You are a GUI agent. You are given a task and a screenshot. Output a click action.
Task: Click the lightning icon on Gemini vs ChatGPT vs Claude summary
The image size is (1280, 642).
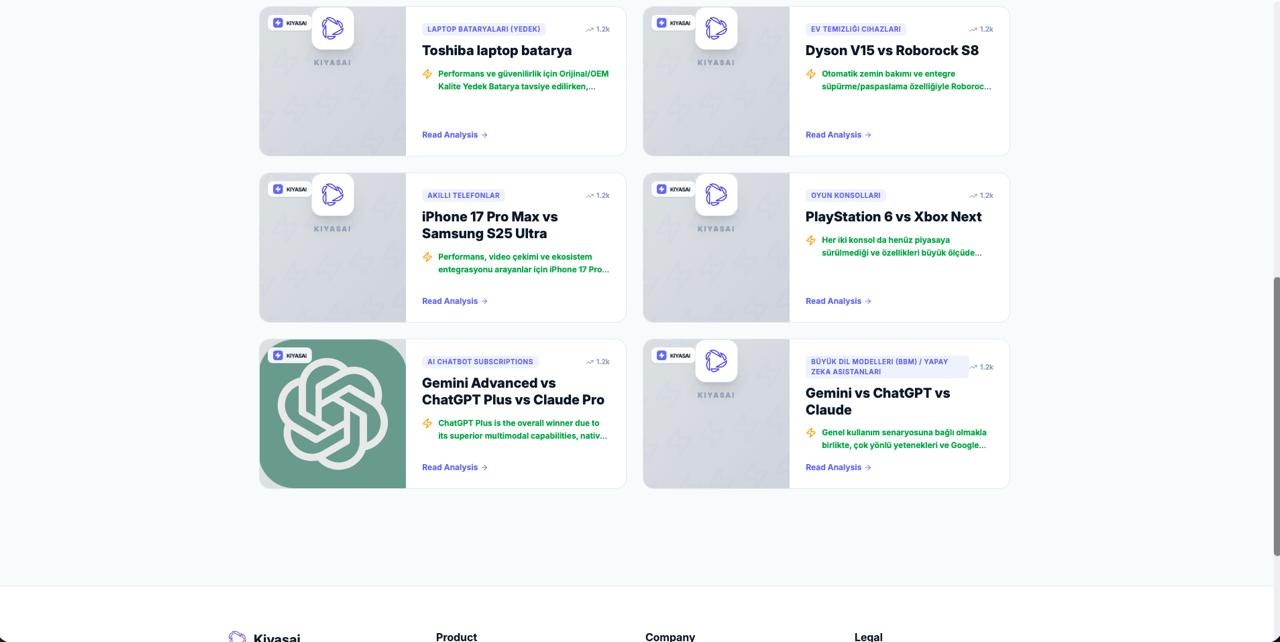[x=811, y=433]
